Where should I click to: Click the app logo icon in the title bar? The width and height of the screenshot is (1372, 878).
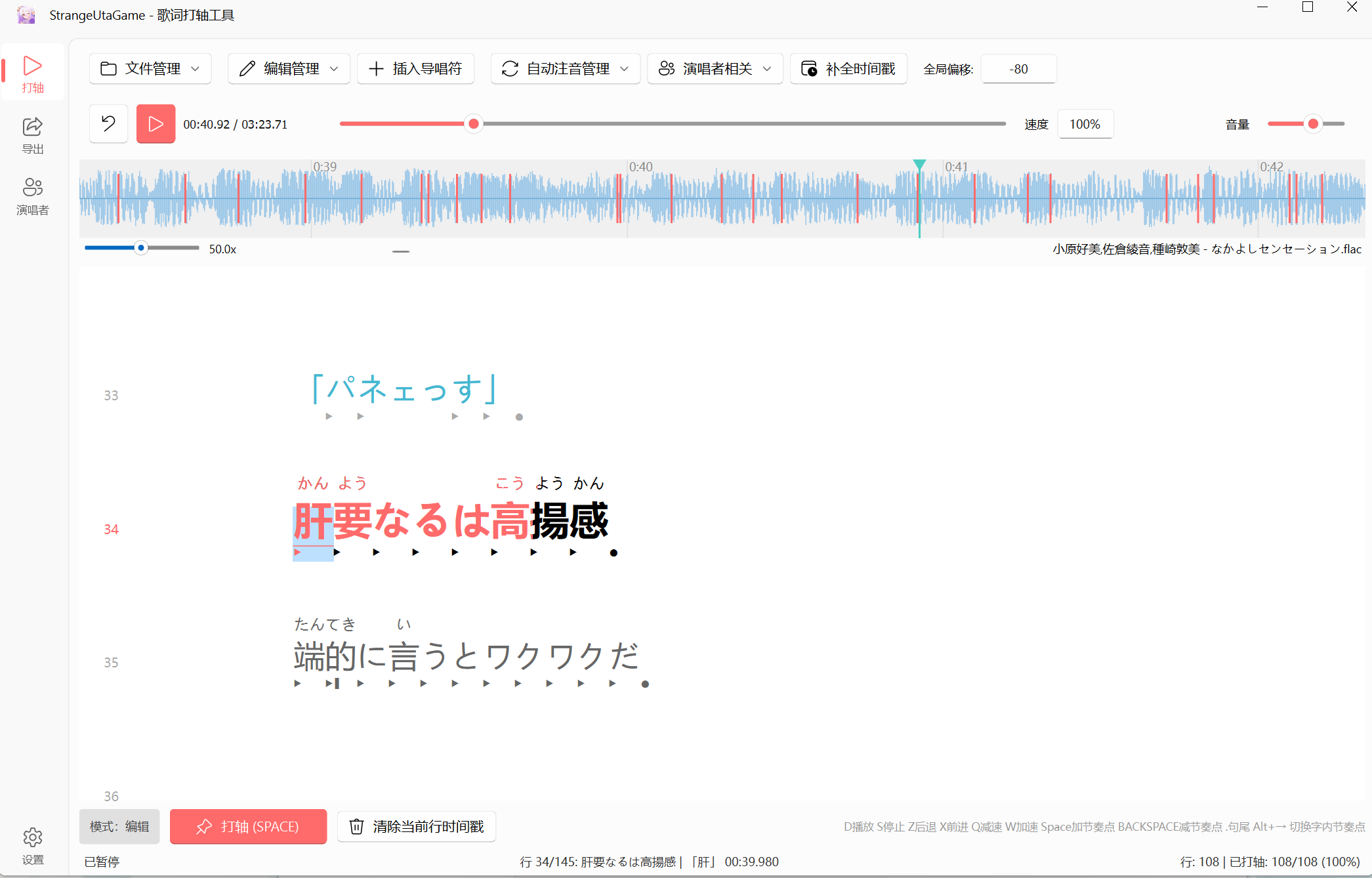[x=26, y=14]
